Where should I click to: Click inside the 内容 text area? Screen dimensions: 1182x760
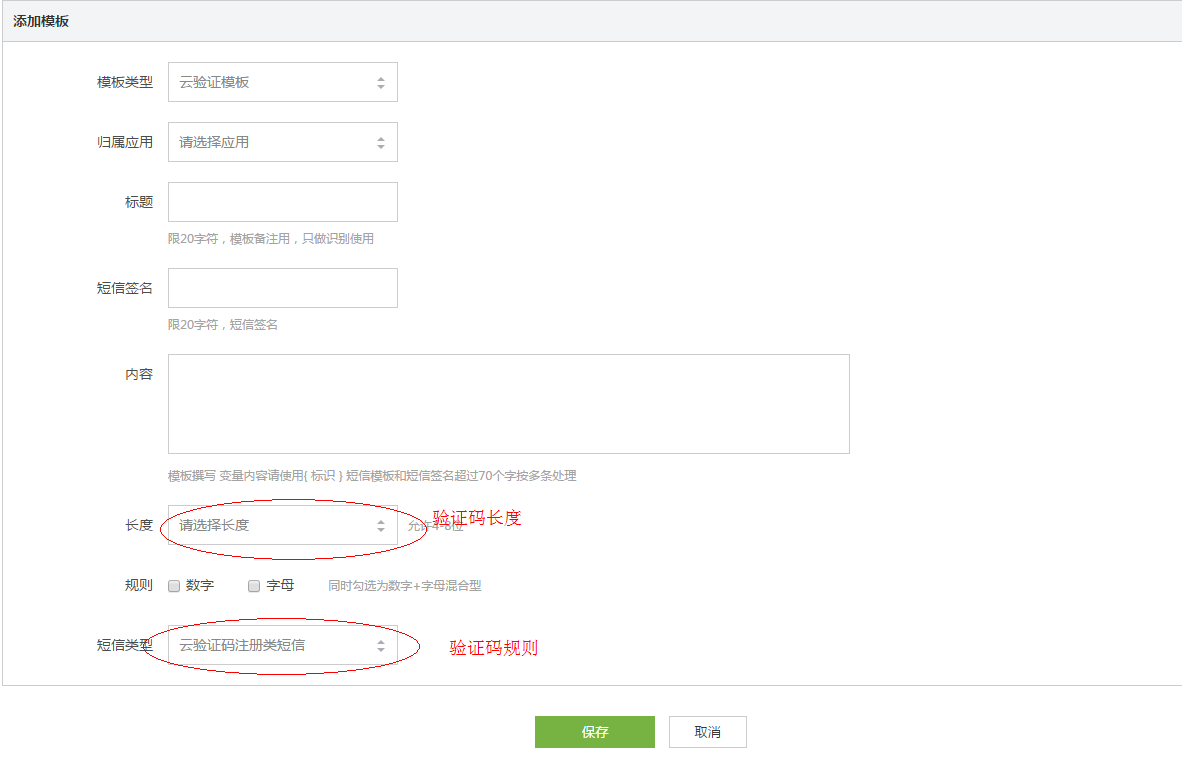tap(508, 404)
